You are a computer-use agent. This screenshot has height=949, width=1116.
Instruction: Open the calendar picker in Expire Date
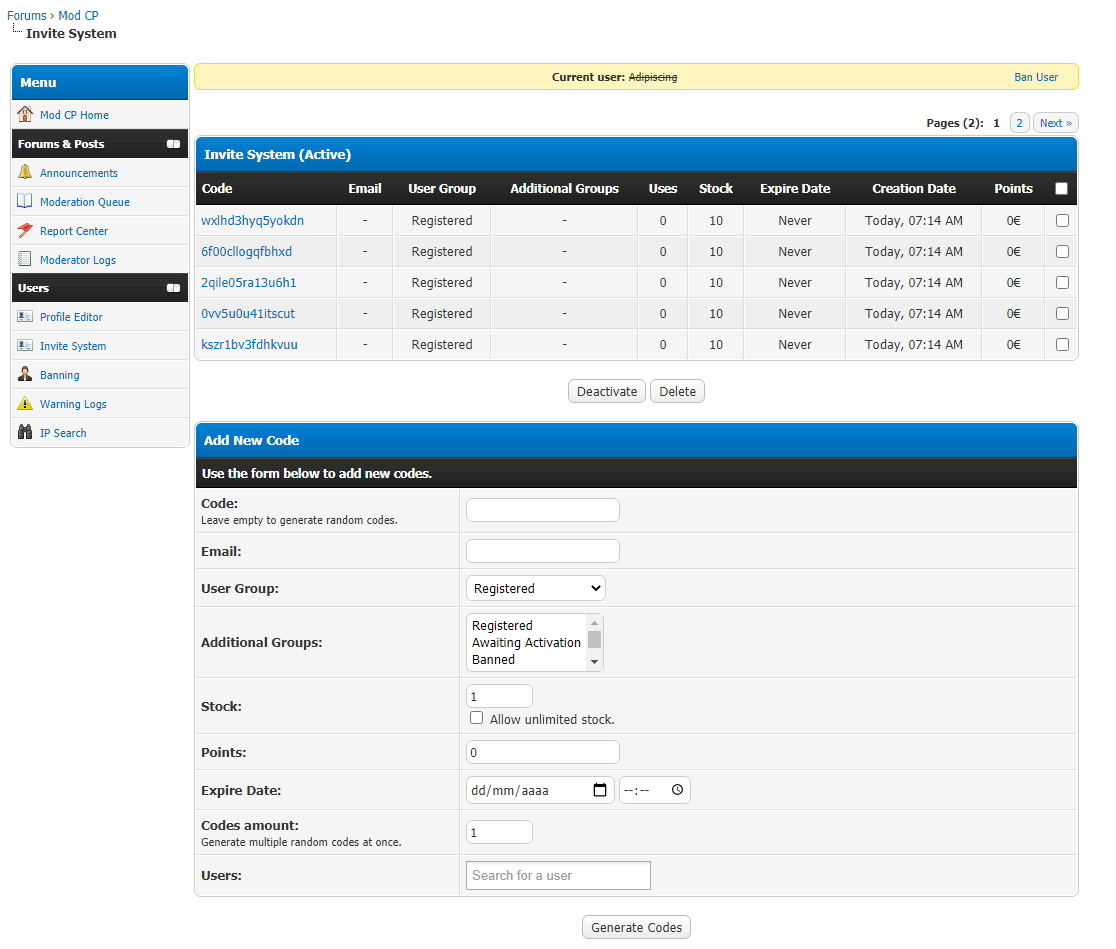600,790
